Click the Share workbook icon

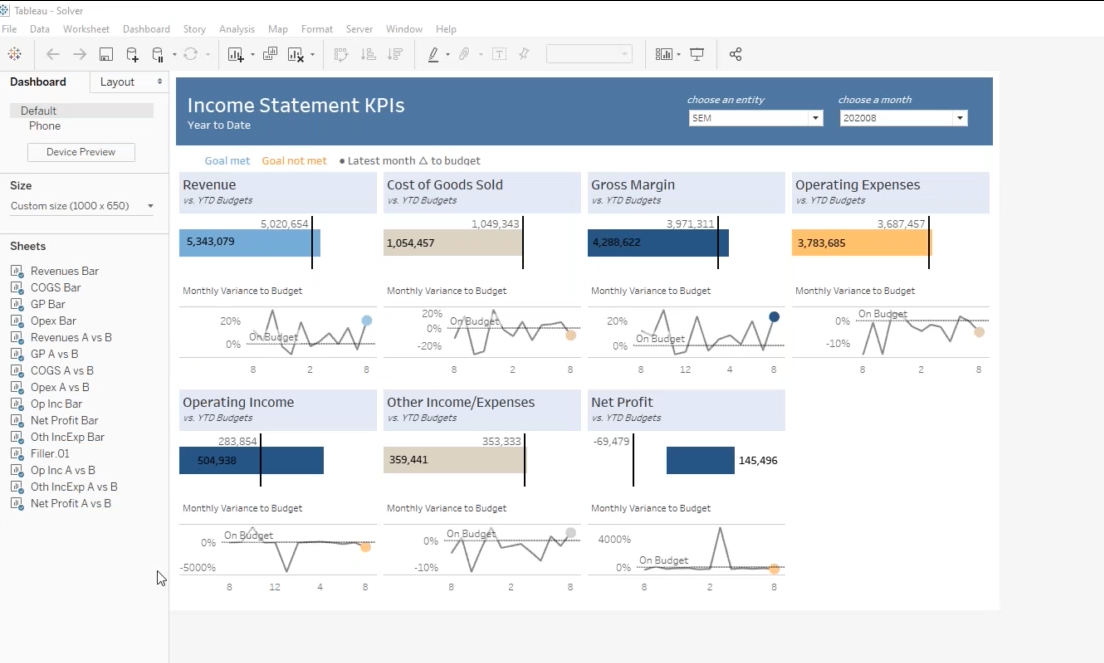tap(735, 54)
